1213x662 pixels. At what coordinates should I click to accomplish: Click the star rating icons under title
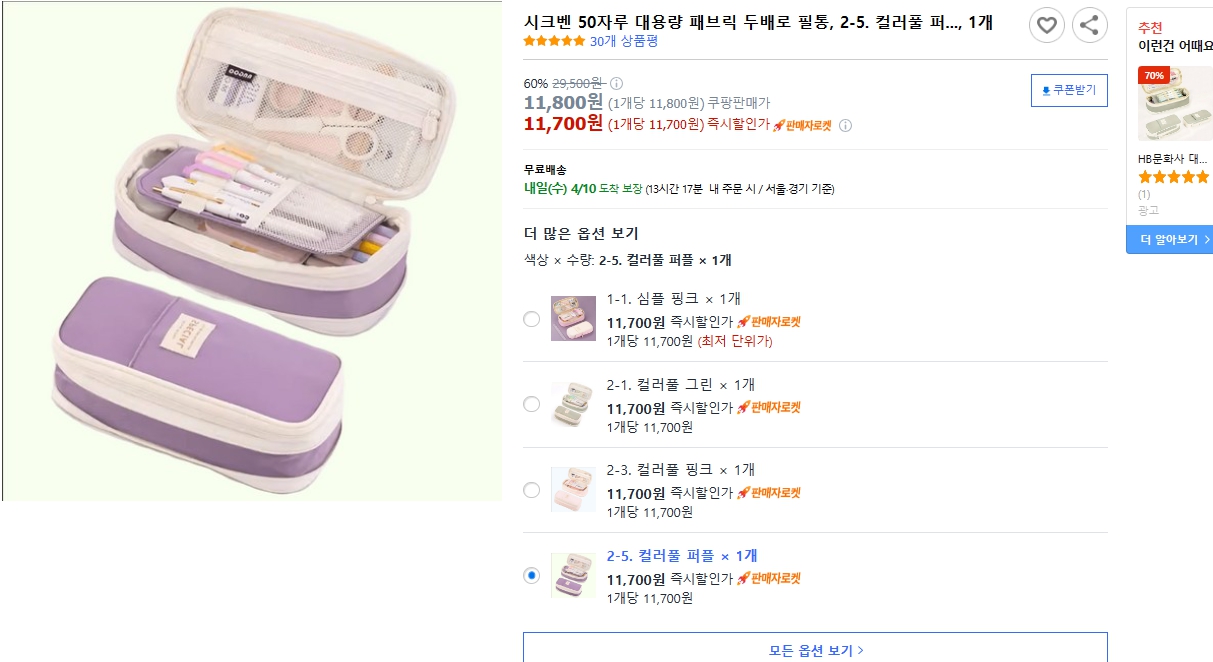554,41
